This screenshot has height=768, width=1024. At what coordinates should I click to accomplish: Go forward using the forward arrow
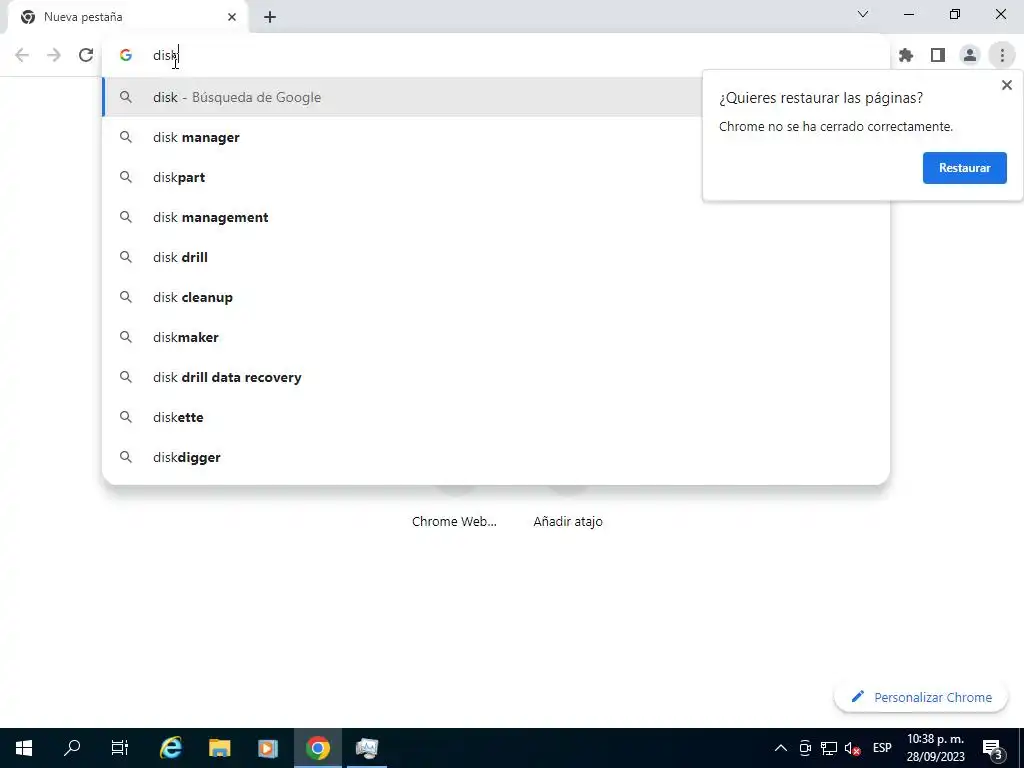(x=54, y=55)
